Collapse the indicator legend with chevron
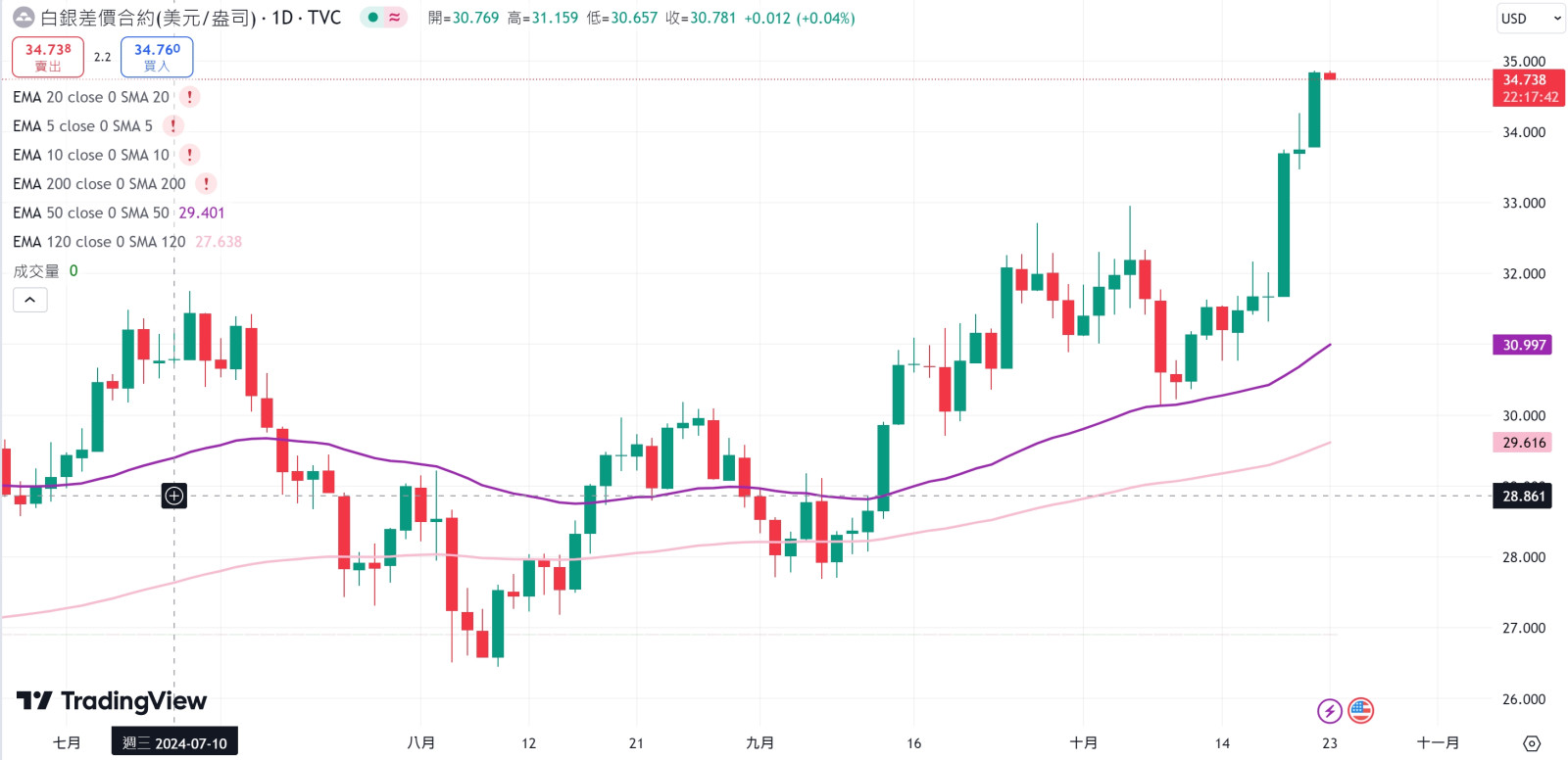The width and height of the screenshot is (1568, 760). tap(30, 300)
